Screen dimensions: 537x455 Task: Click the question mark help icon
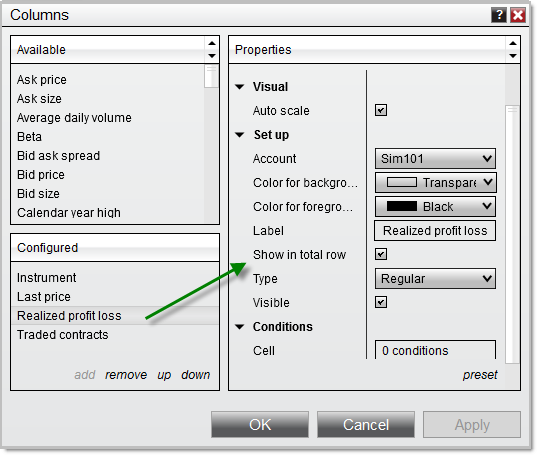(x=499, y=15)
